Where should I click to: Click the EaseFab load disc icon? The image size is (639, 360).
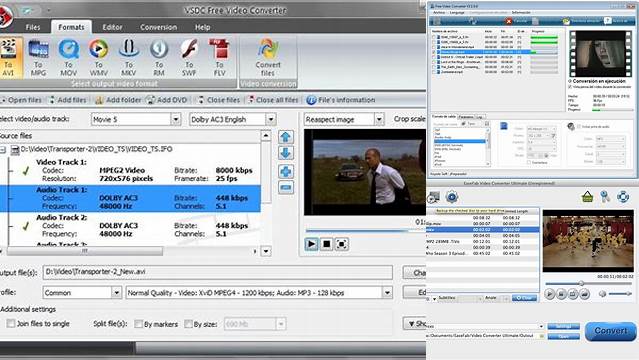(x=452, y=197)
